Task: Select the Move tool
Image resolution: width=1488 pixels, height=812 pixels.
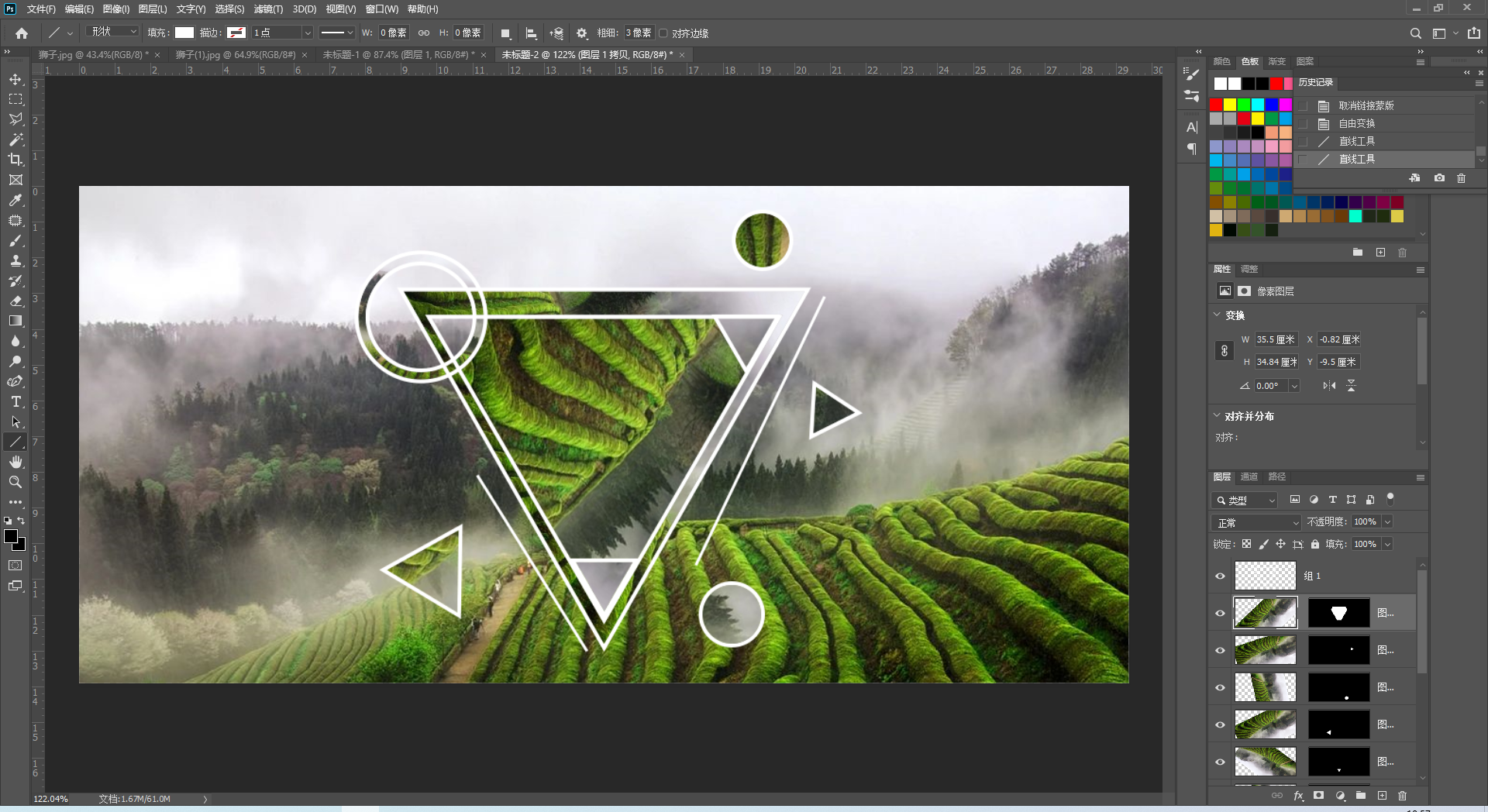Action: tap(15, 80)
